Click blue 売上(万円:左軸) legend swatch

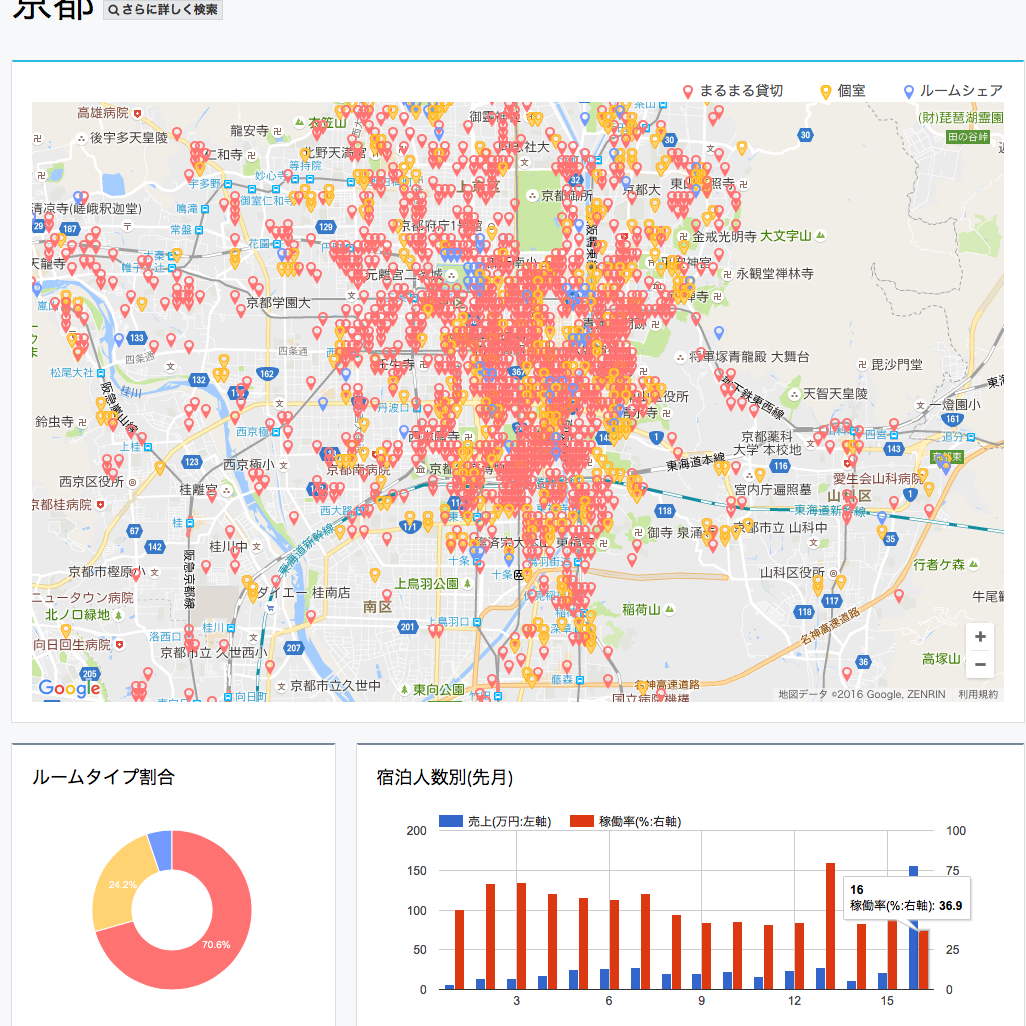(451, 821)
